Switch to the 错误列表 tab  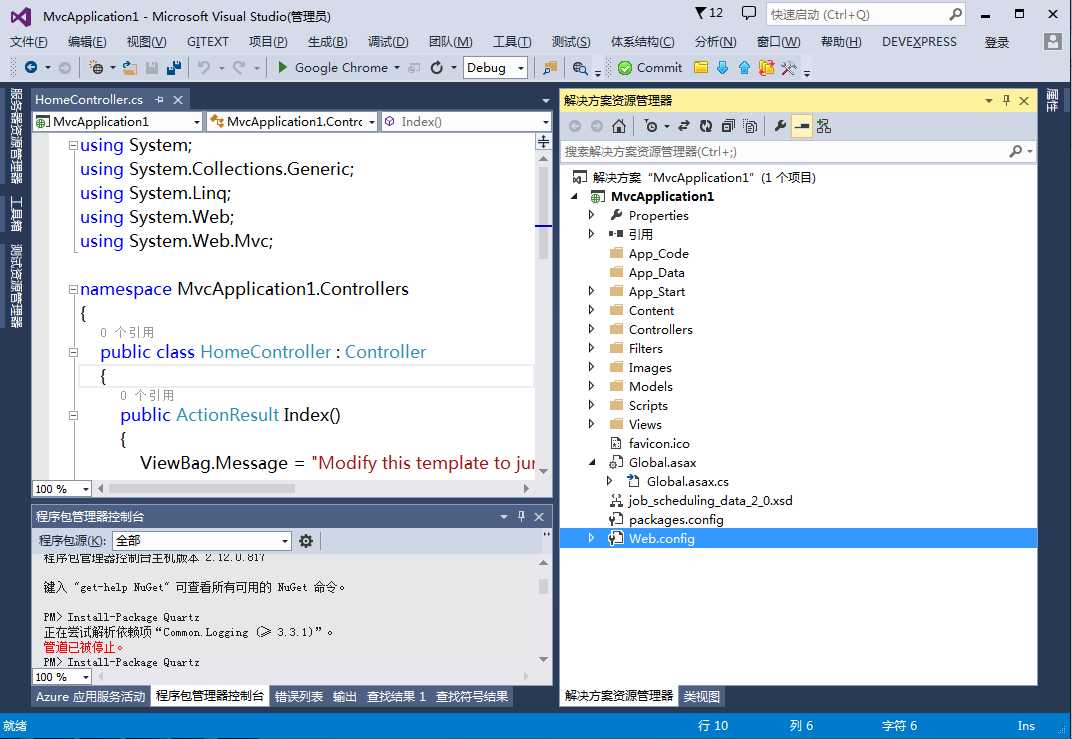pos(299,697)
